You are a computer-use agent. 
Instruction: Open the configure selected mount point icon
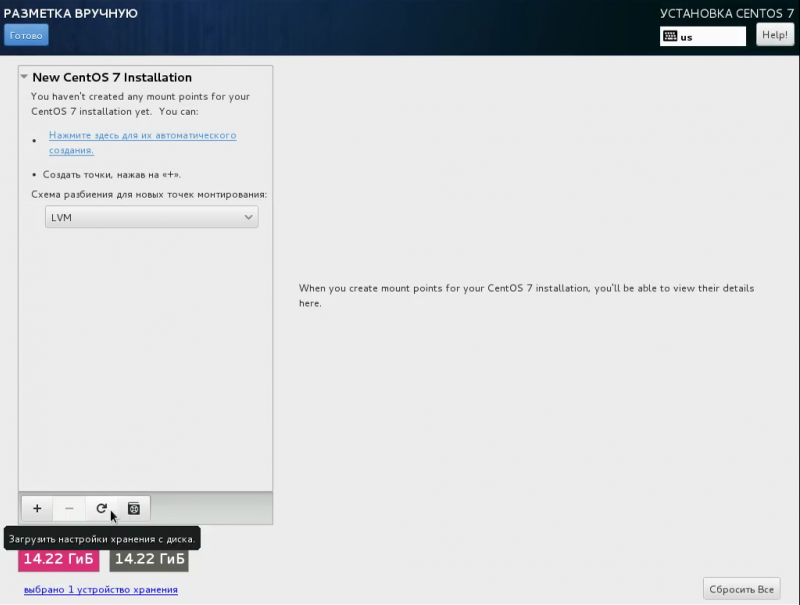click(x=134, y=509)
